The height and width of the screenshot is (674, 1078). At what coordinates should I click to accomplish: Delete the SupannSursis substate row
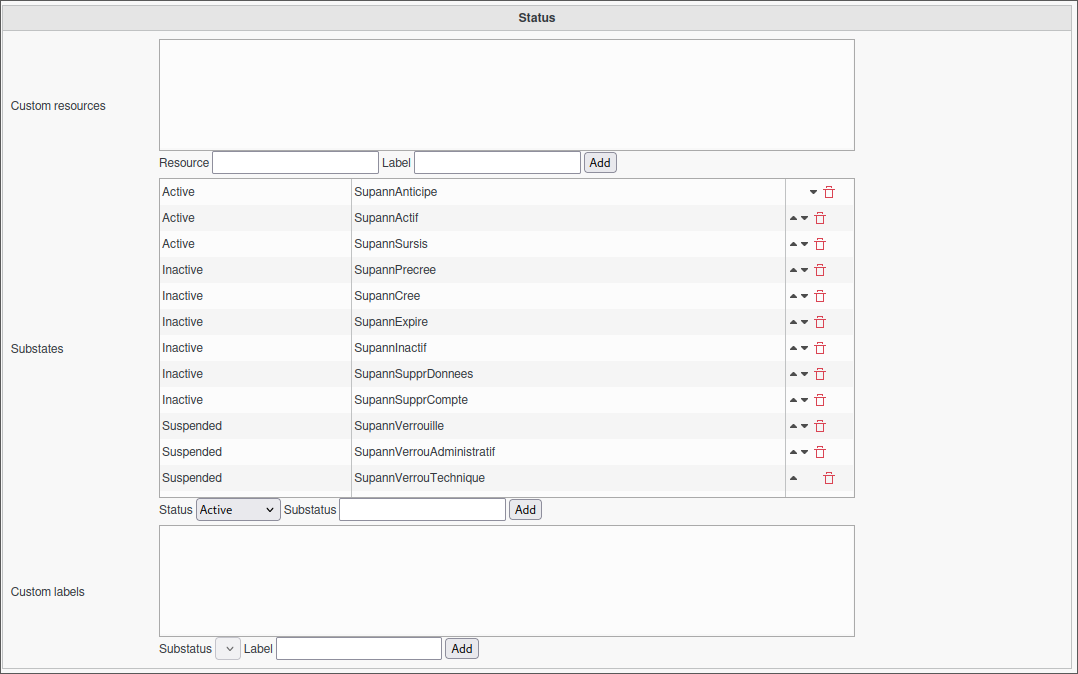pyautogui.click(x=820, y=244)
